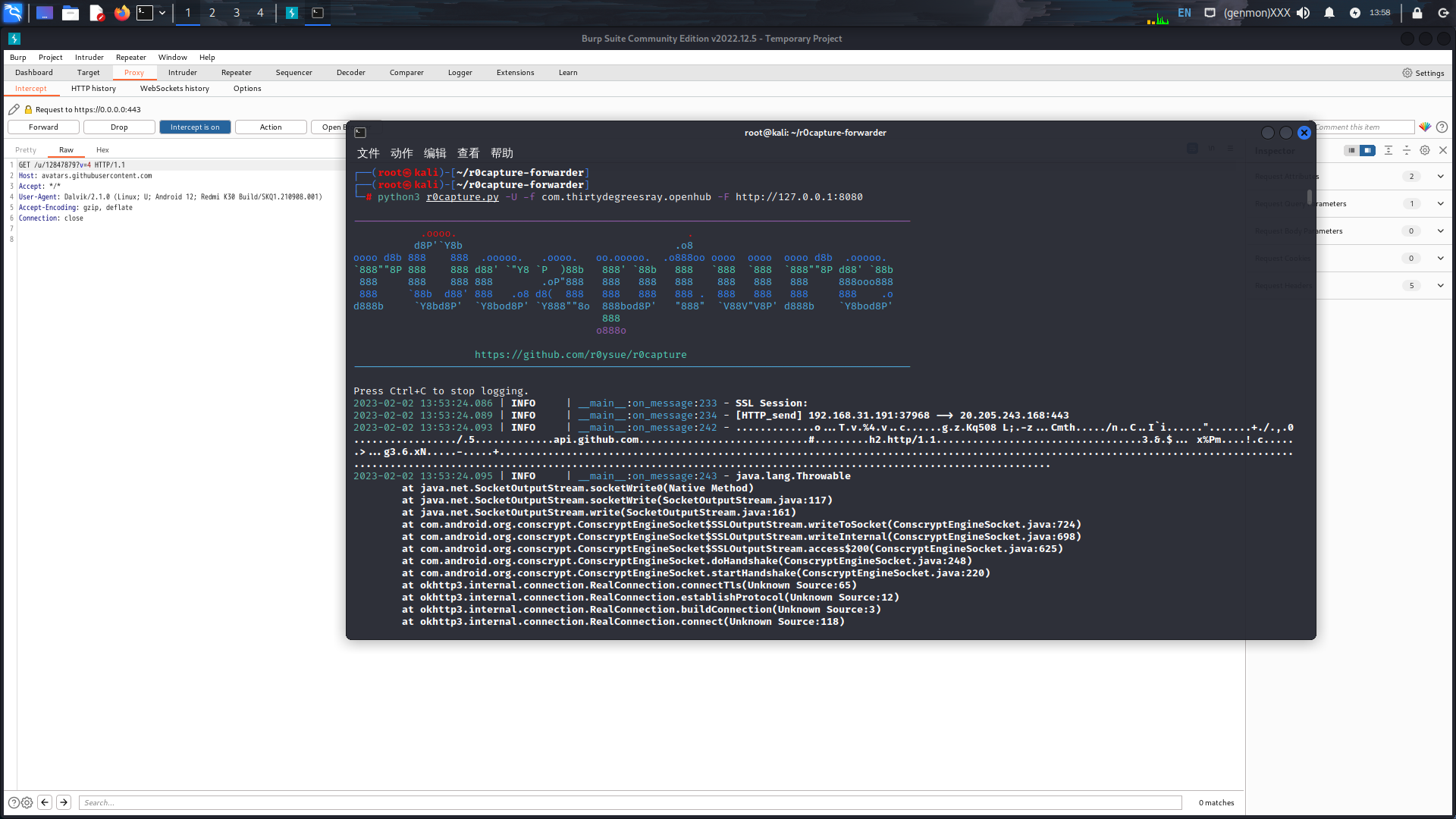Switch to the Extensions tab
This screenshot has width=1456, height=819.
516,73
